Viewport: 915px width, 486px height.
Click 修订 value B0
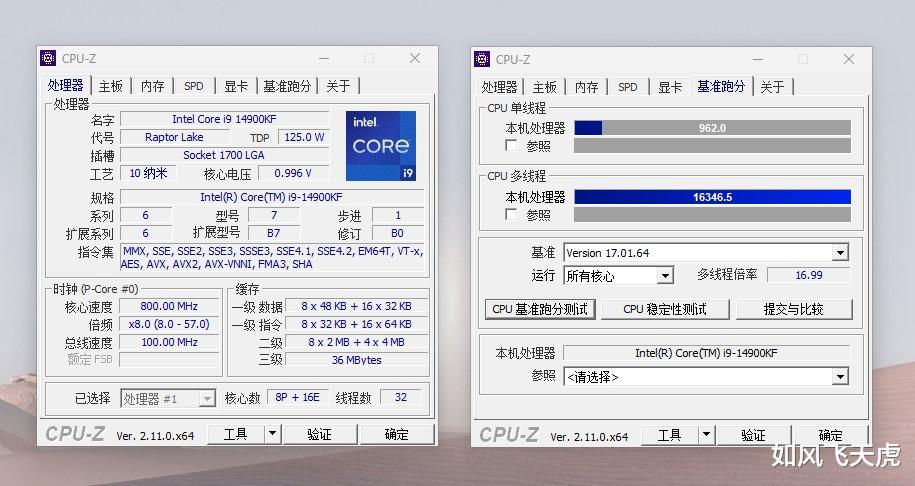pyautogui.click(x=397, y=233)
